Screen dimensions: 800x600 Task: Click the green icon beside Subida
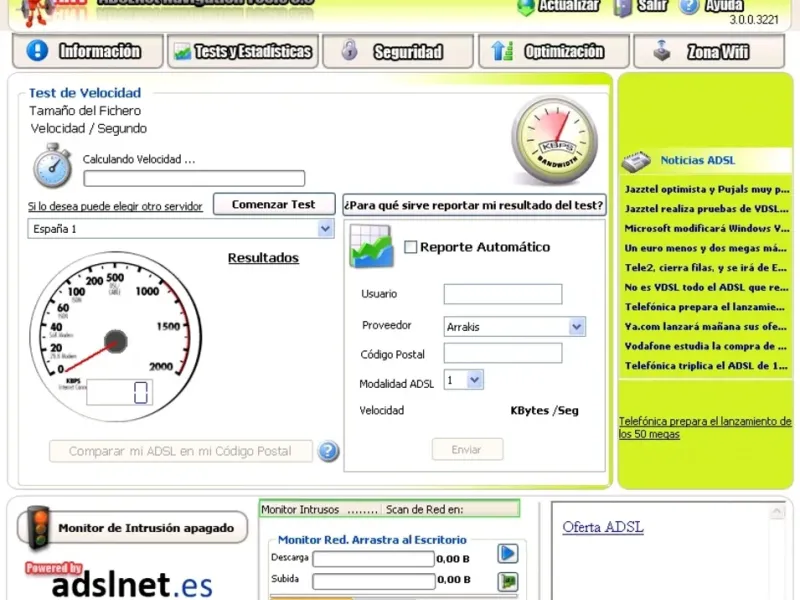point(508,581)
